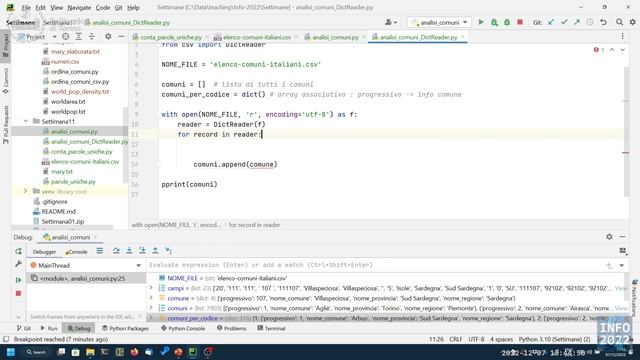Resume program in debug panel
The image size is (640, 360).
[18, 280]
